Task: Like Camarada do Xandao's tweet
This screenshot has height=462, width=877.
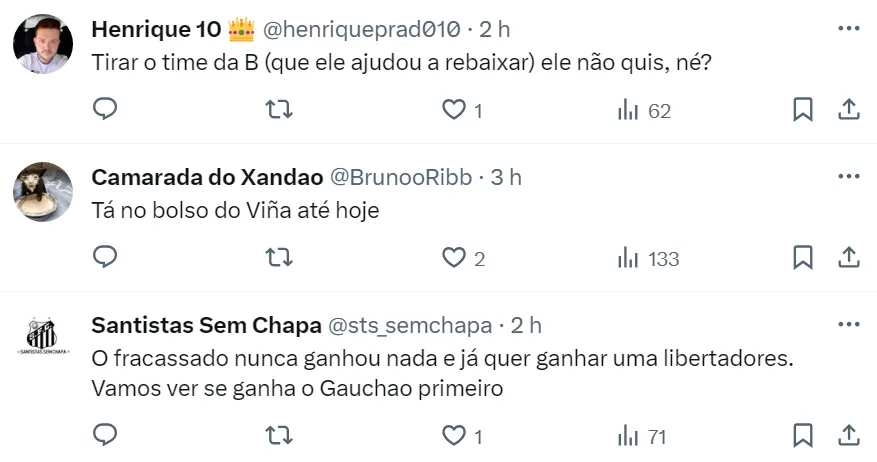Action: coord(454,258)
